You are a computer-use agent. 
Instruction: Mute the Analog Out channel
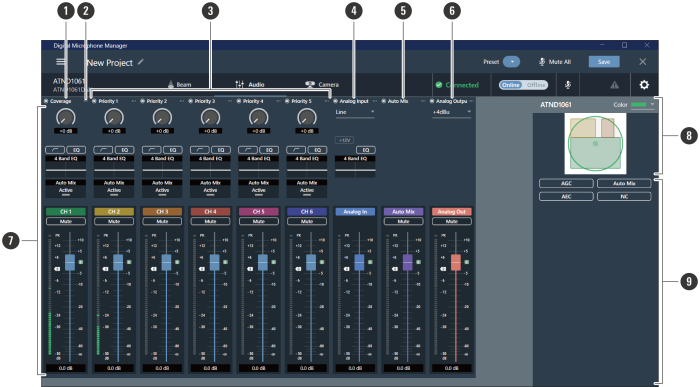pyautogui.click(x=451, y=221)
